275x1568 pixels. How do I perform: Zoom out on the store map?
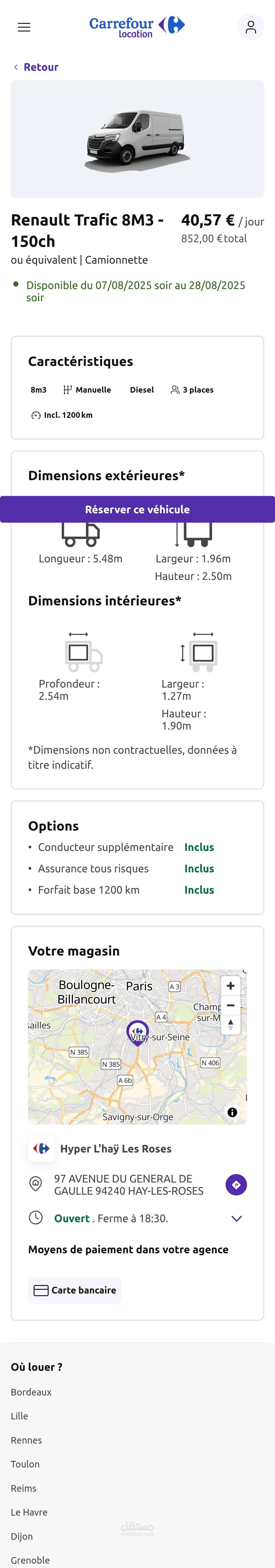[x=230, y=1006]
